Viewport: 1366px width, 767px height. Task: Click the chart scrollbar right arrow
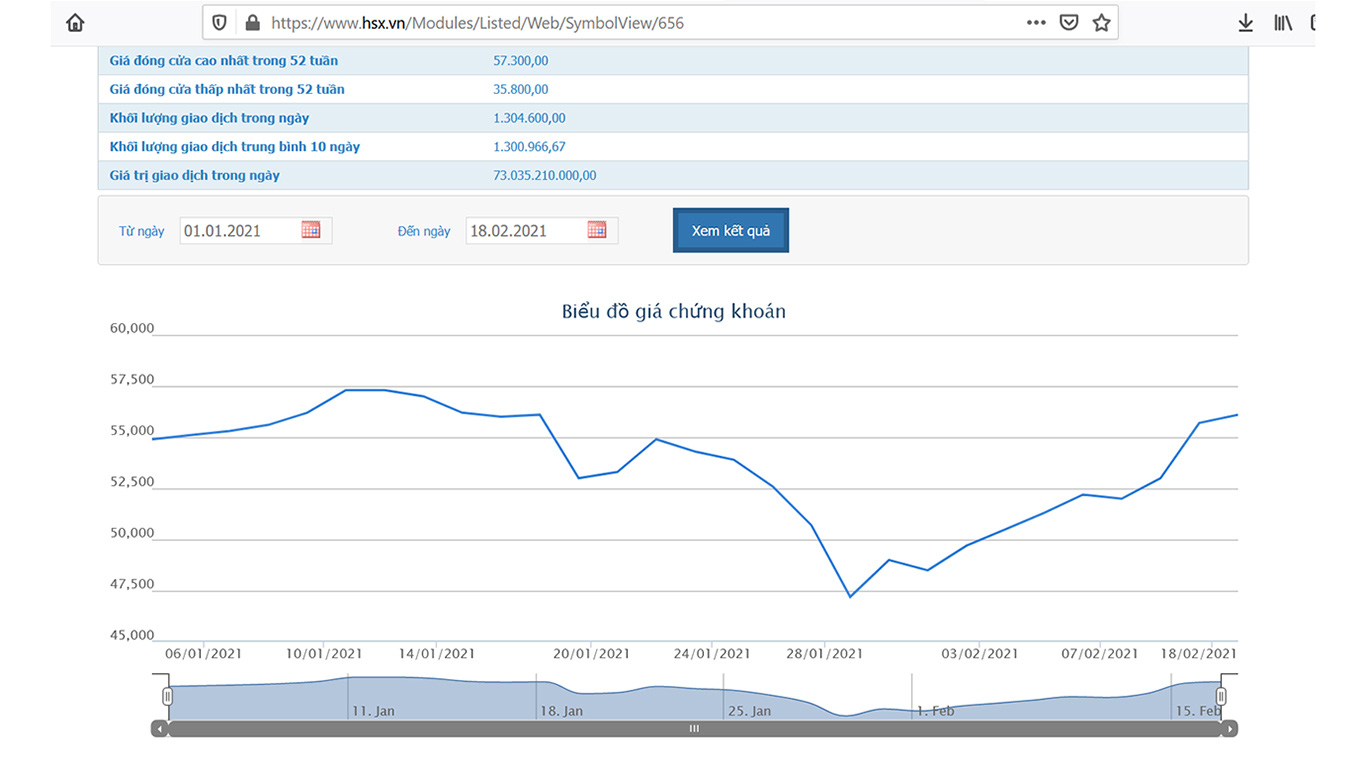pyautogui.click(x=1229, y=729)
